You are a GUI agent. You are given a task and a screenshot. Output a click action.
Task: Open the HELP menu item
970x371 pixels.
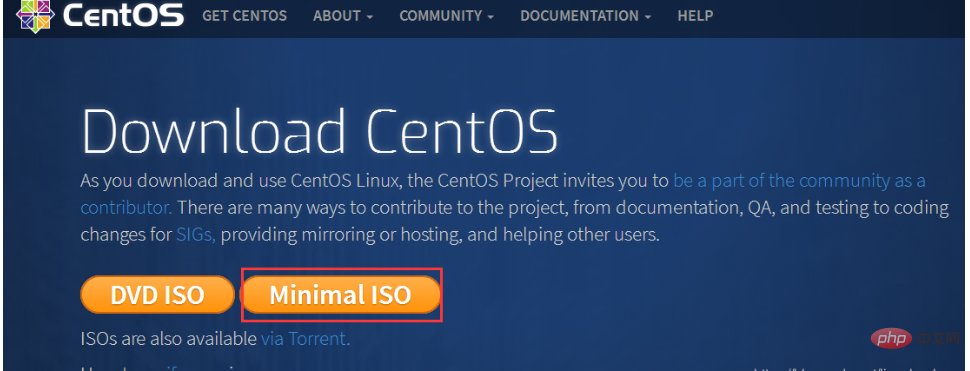click(x=695, y=15)
